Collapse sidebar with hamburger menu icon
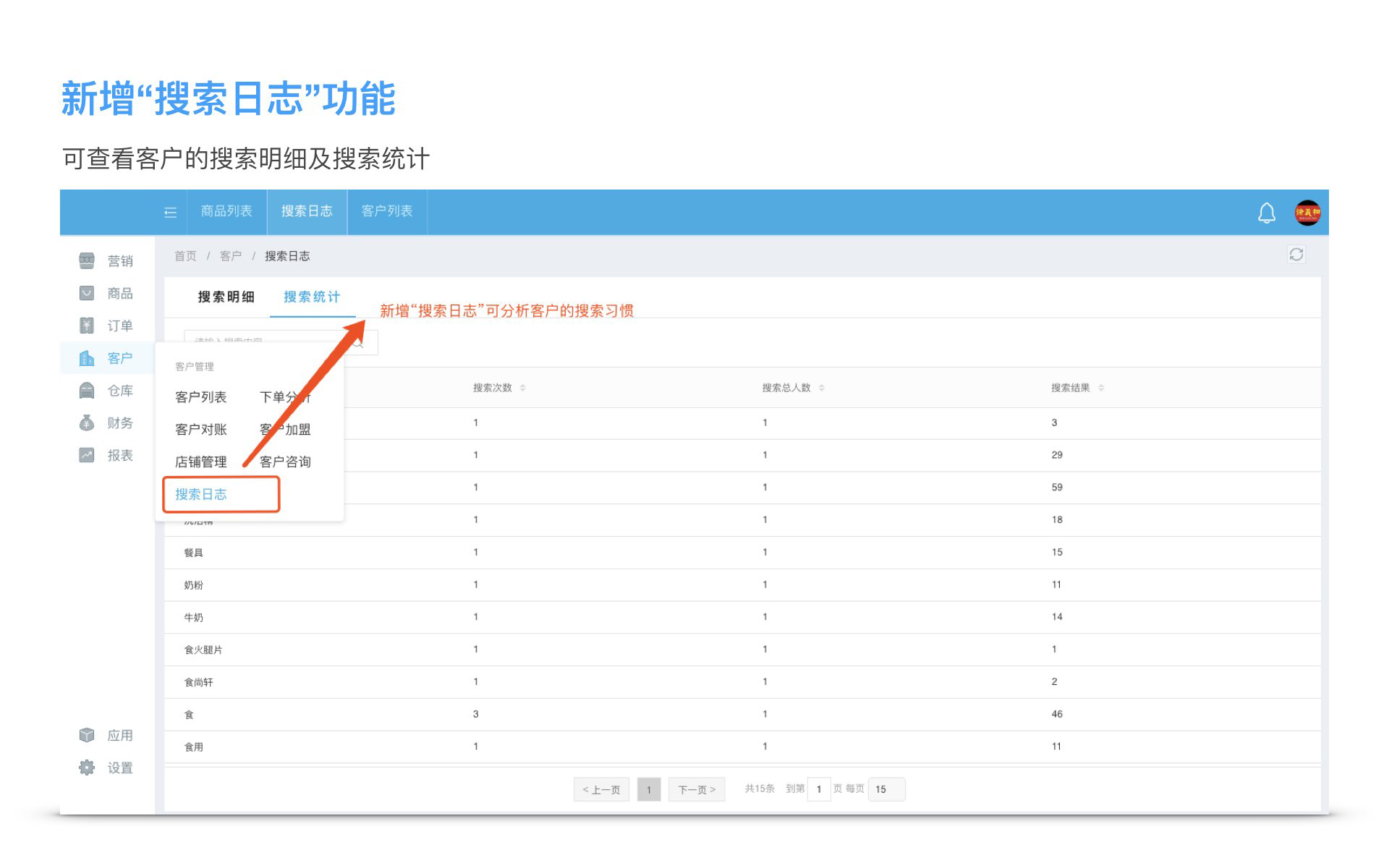Image resolution: width=1389 pixels, height=868 pixels. [x=171, y=212]
